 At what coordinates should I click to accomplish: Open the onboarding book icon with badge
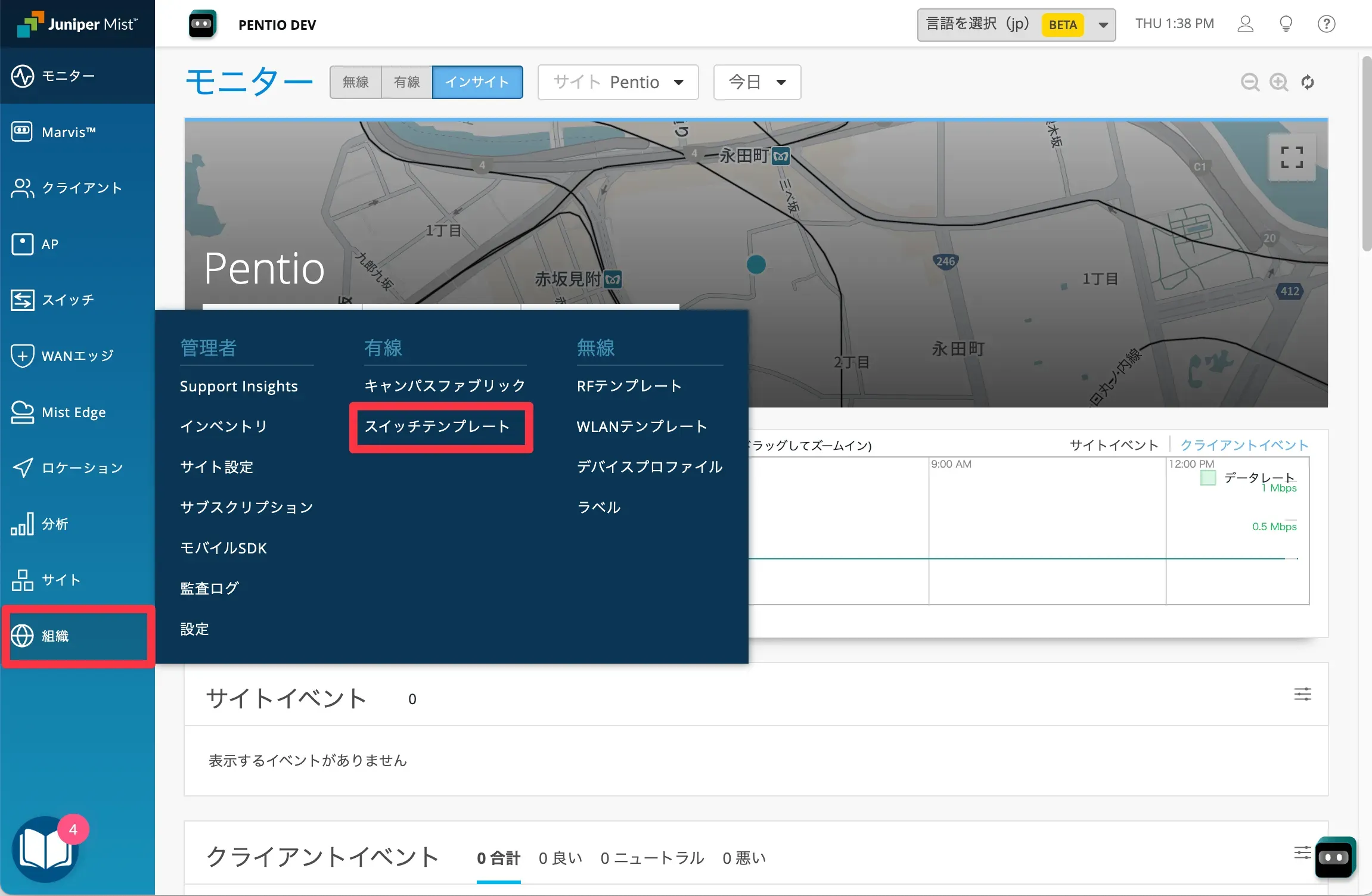[46, 849]
